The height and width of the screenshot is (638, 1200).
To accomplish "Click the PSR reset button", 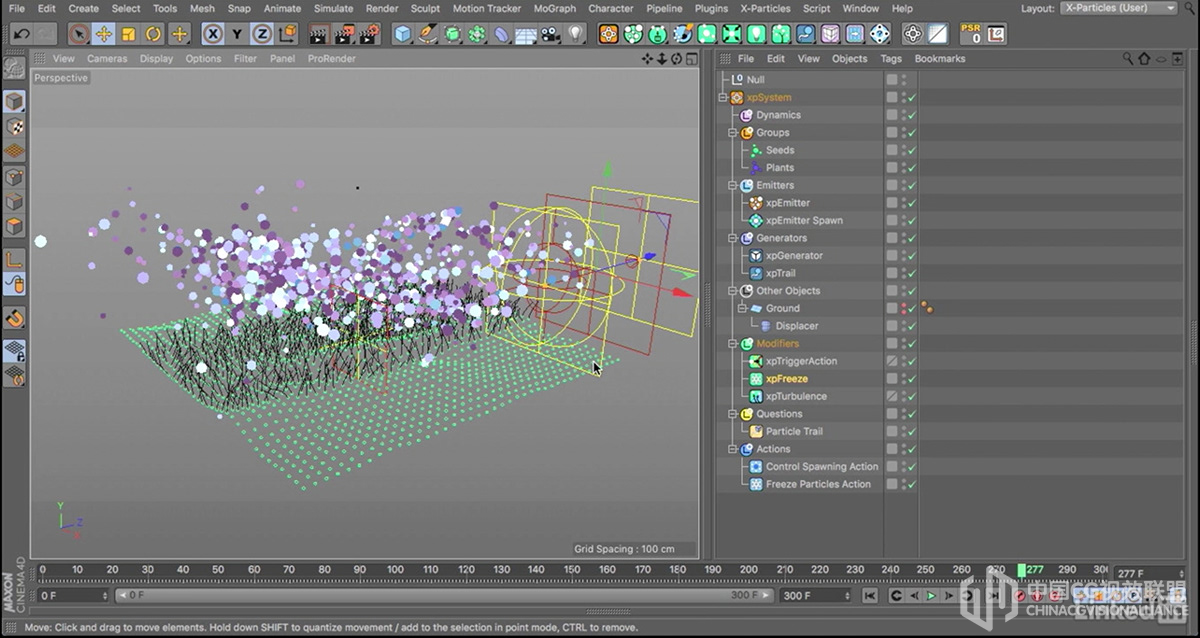I will click(970, 34).
